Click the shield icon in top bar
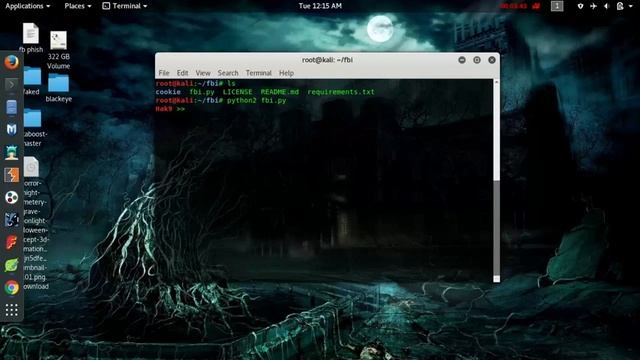Image resolution: width=640 pixels, height=360 pixels. pyautogui.click(x=580, y=6)
